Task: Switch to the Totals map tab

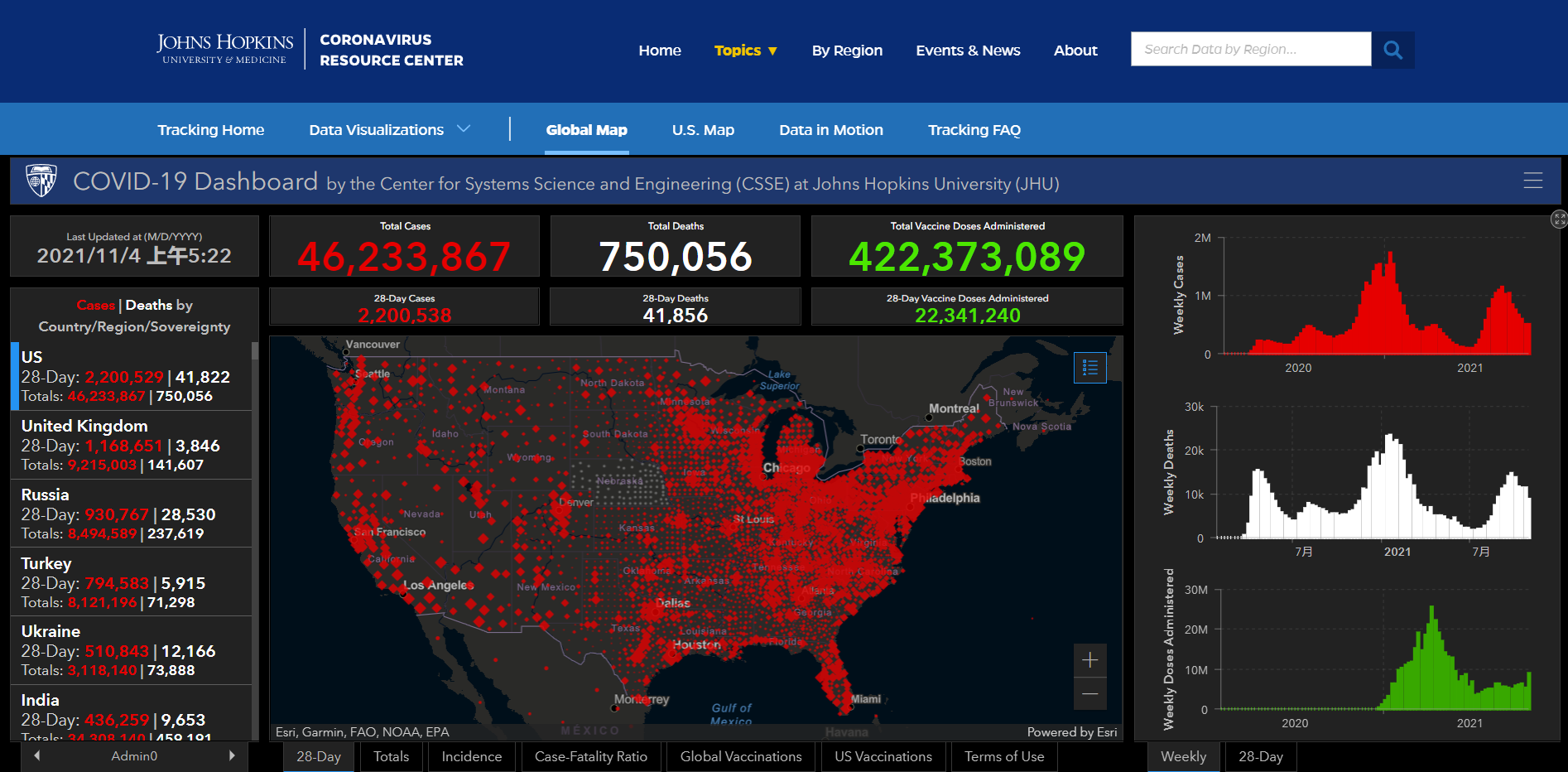Action: [391, 756]
